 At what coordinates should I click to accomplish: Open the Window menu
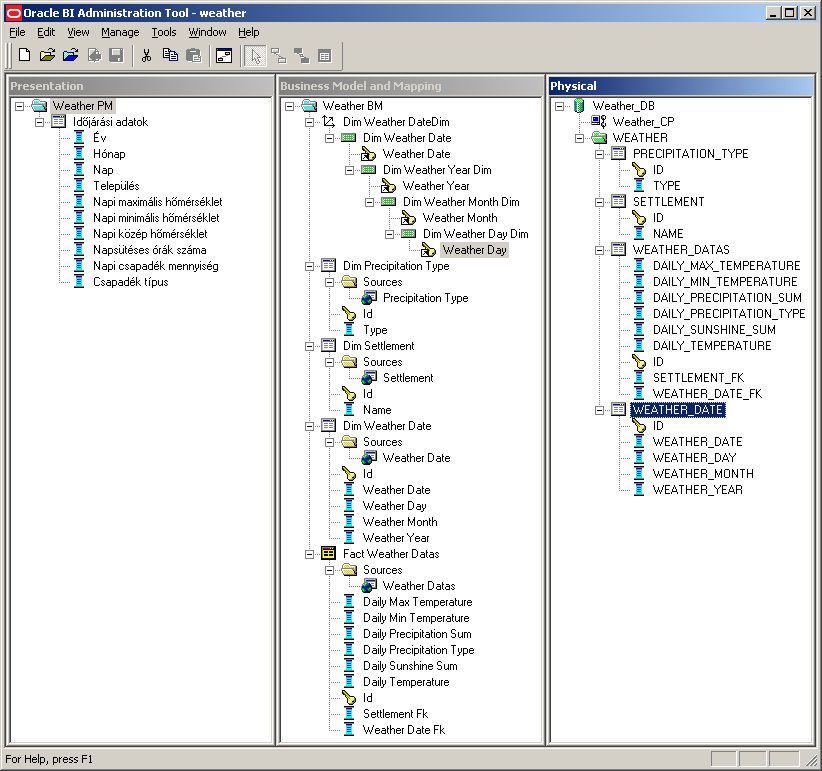[207, 32]
